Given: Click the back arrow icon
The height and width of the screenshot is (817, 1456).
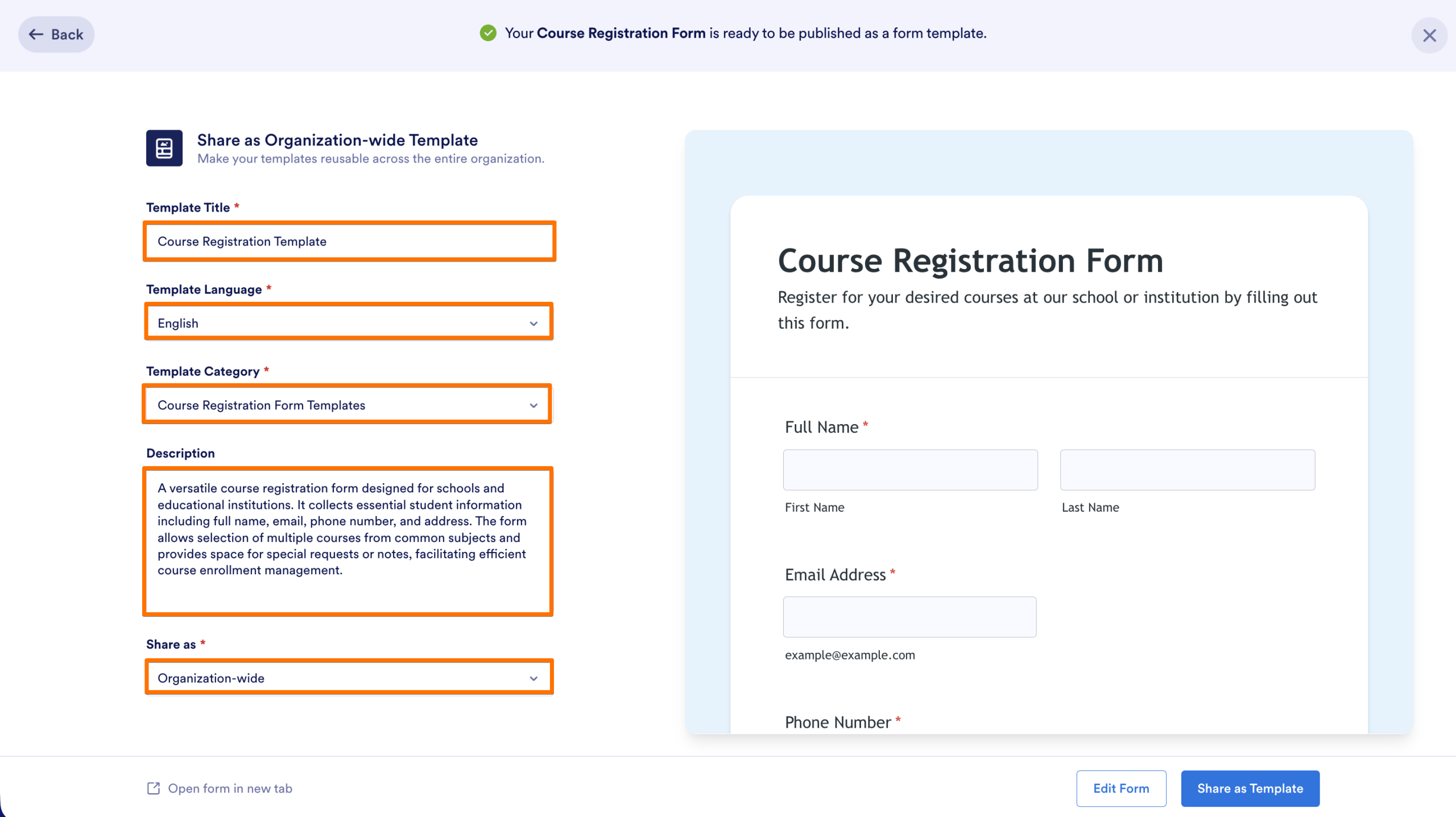Looking at the screenshot, I should [x=36, y=34].
